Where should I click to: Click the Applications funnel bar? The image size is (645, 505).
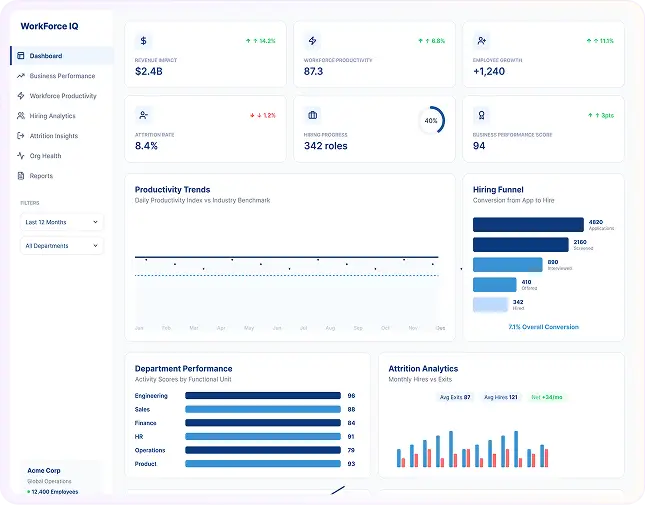(528, 225)
